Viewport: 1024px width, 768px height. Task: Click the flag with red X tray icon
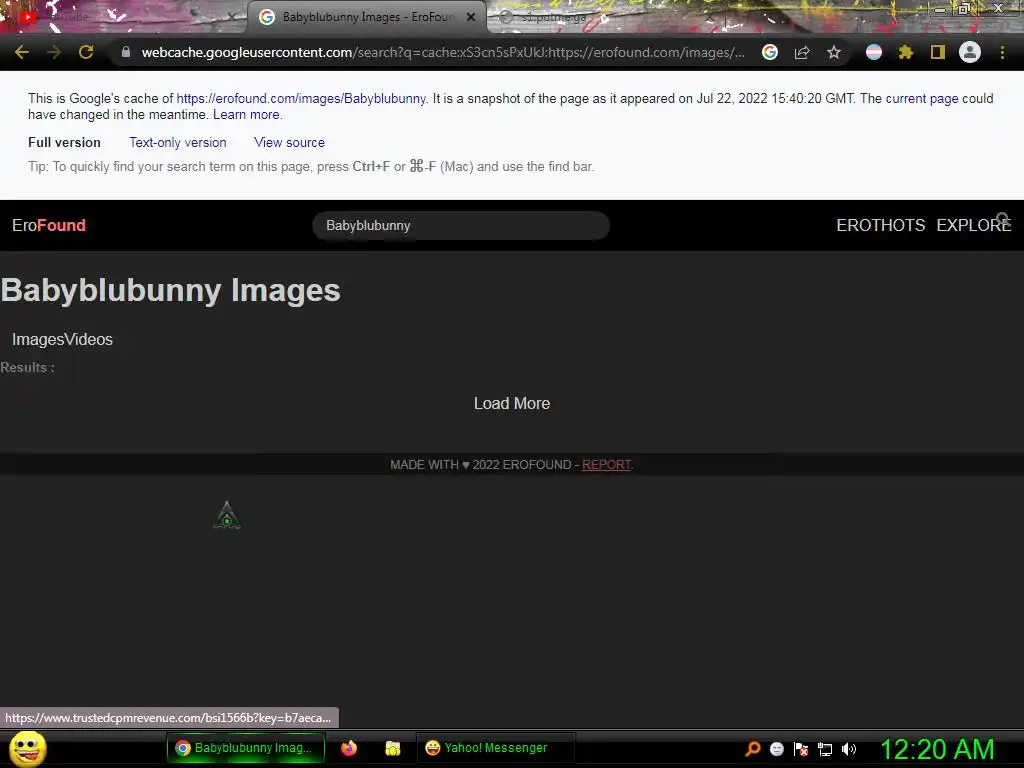[801, 748]
